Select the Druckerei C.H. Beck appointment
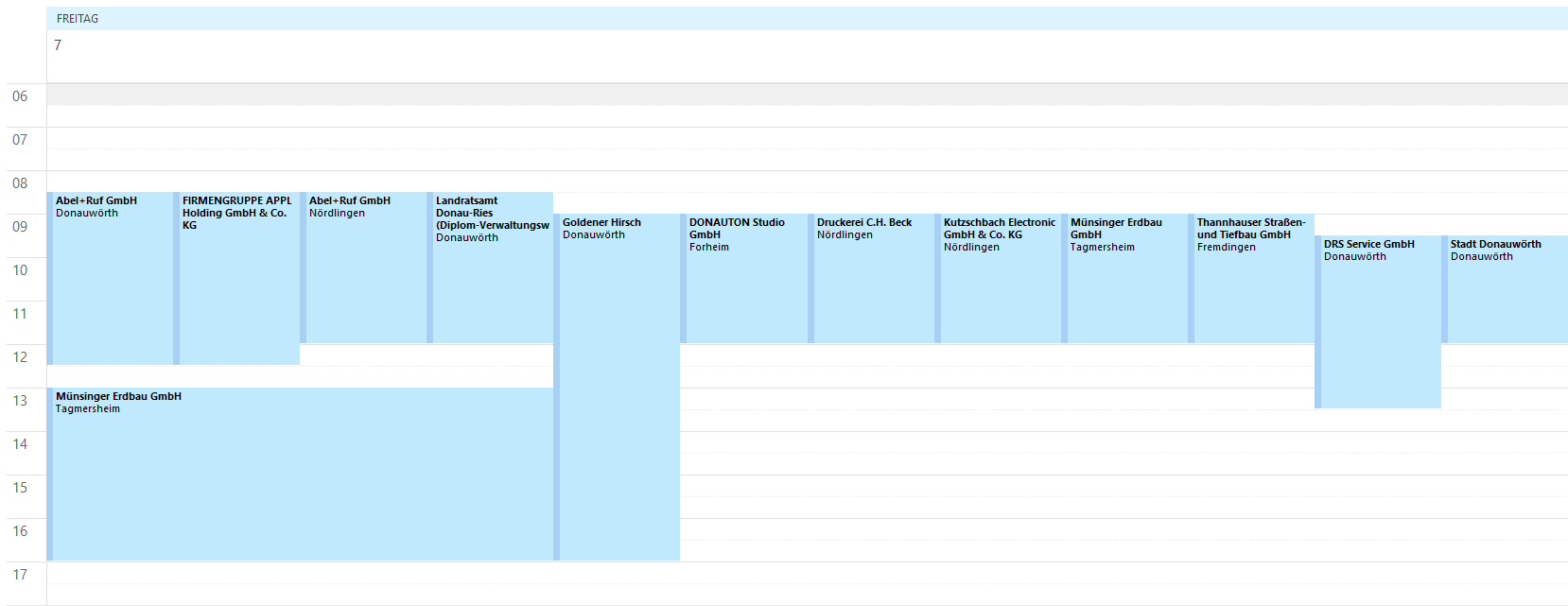1568x606 pixels. pyautogui.click(x=871, y=278)
